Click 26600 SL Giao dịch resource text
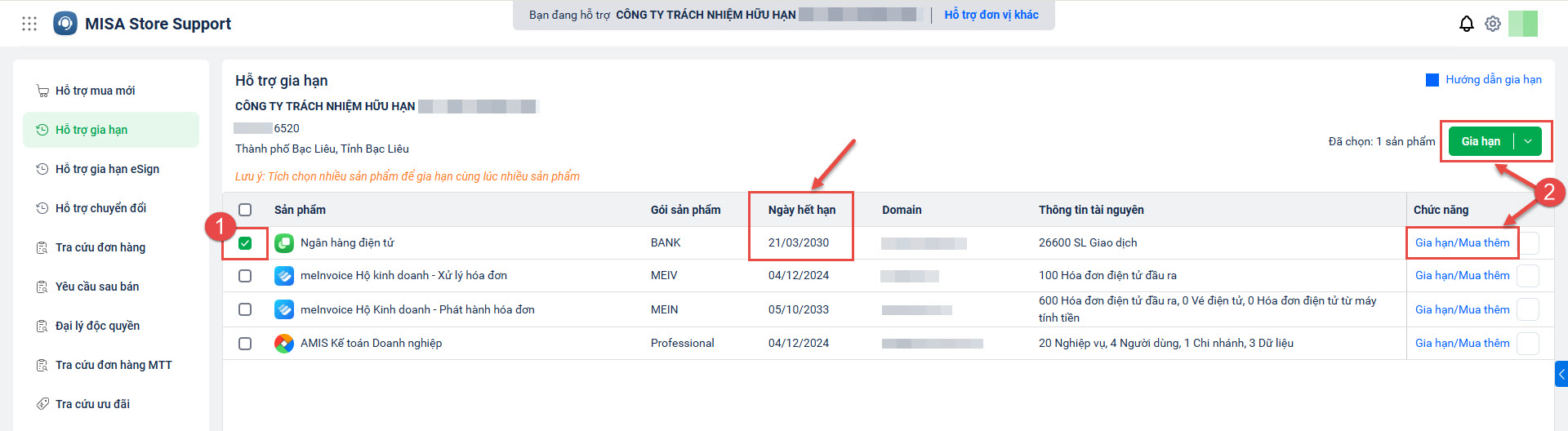The width and height of the screenshot is (1568, 431). pyautogui.click(x=1088, y=242)
